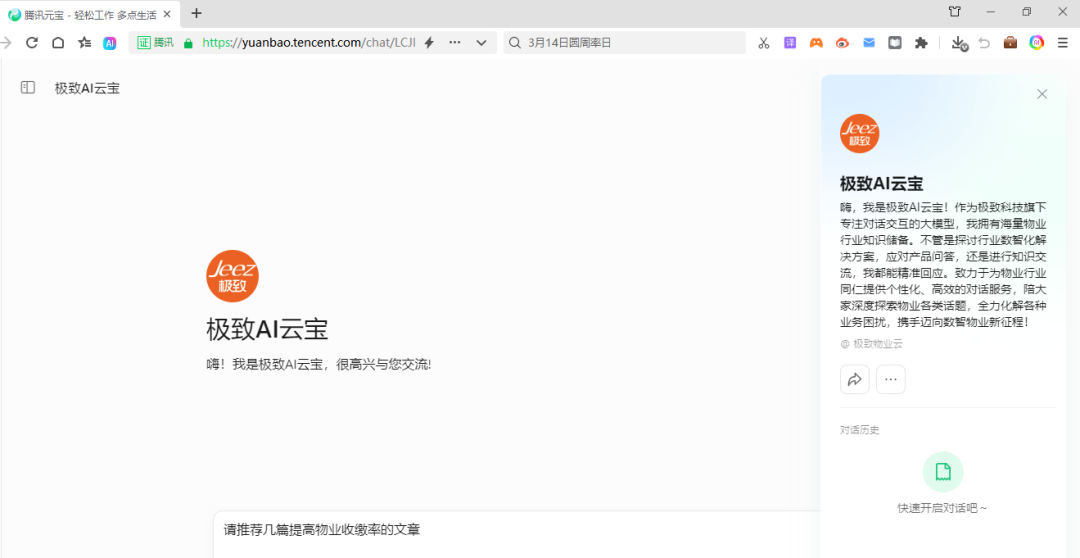Open the purple translate extension icon
The image size is (1080, 558).
tap(790, 43)
